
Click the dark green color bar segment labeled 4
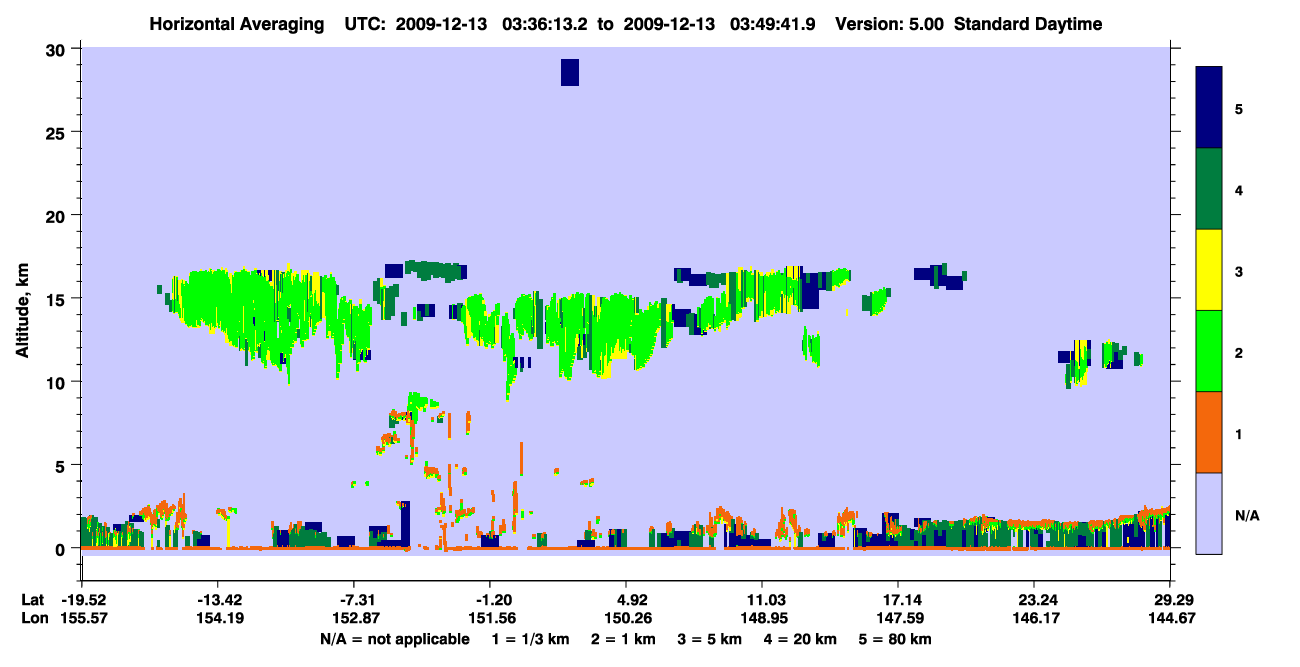(x=1209, y=189)
